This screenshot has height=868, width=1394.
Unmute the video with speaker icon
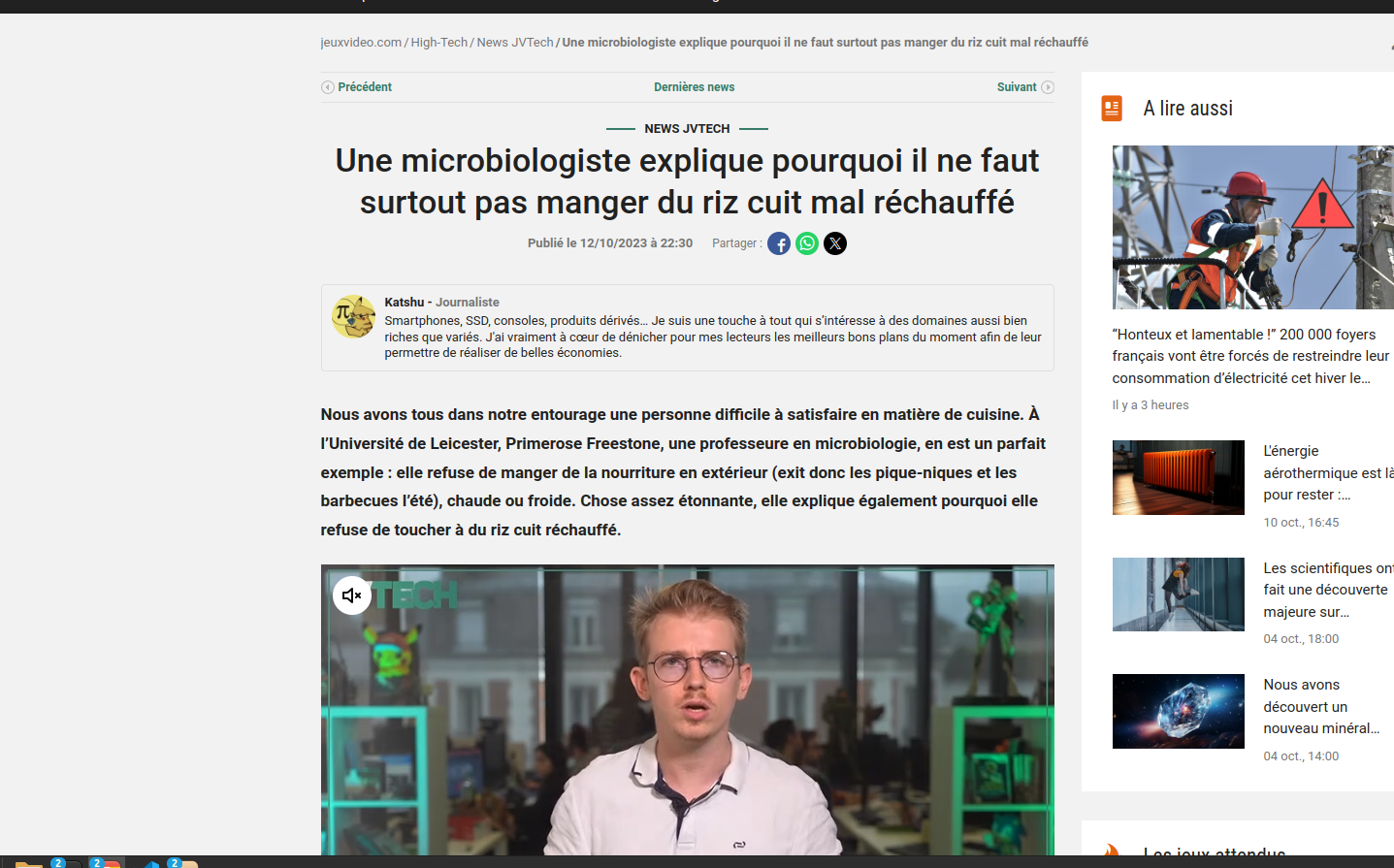click(x=352, y=595)
